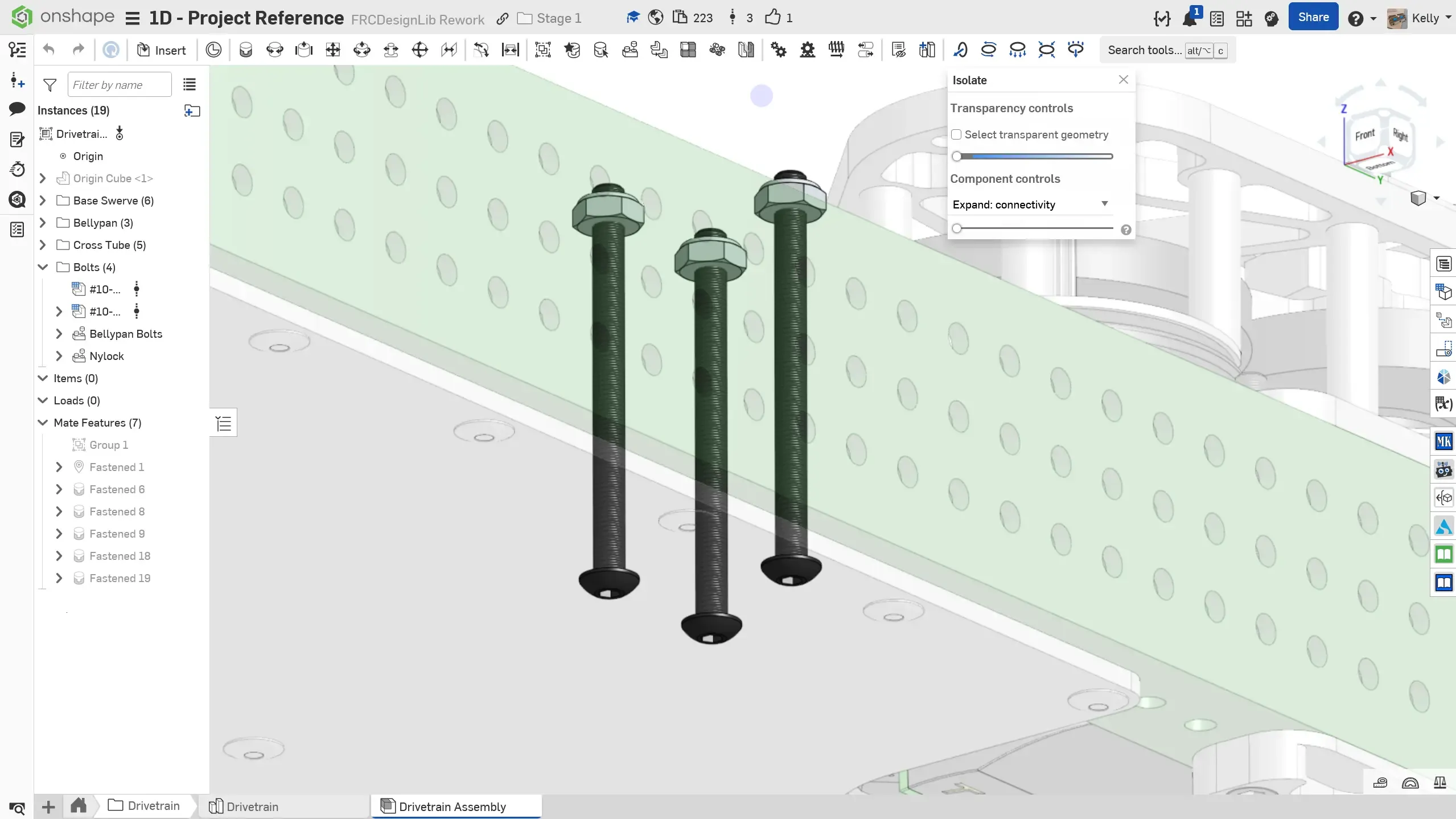Click the Undo arrow icon

[x=49, y=50]
